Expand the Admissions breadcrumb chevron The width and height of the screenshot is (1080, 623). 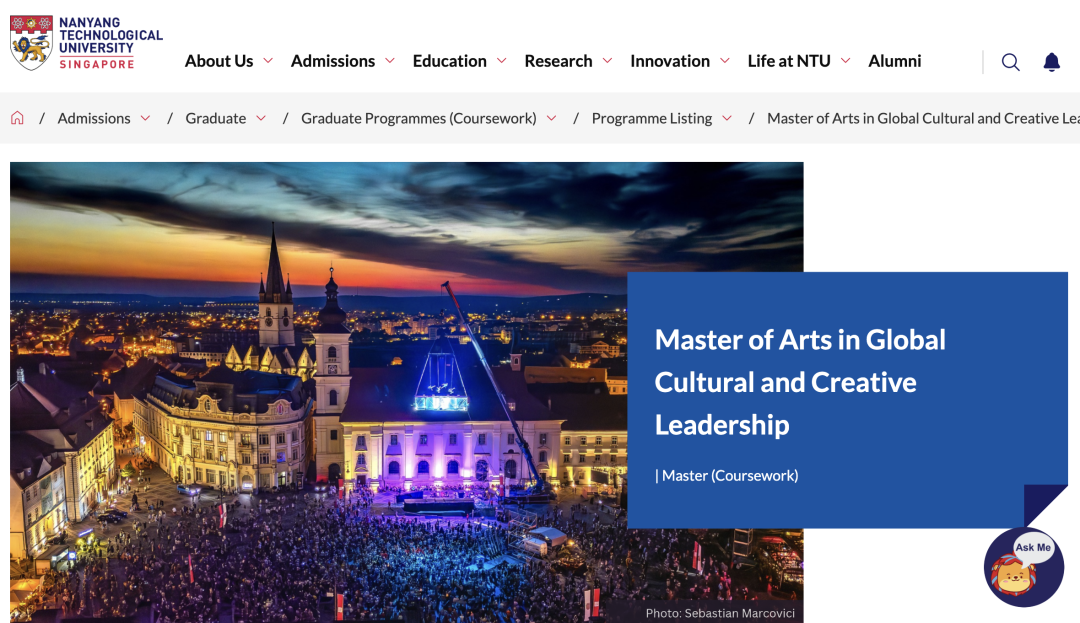coord(145,118)
